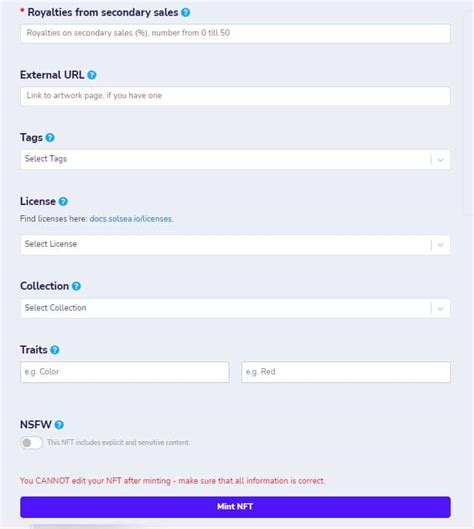Click inside the Select Tags combo box
The height and width of the screenshot is (529, 474).
click(x=225, y=160)
